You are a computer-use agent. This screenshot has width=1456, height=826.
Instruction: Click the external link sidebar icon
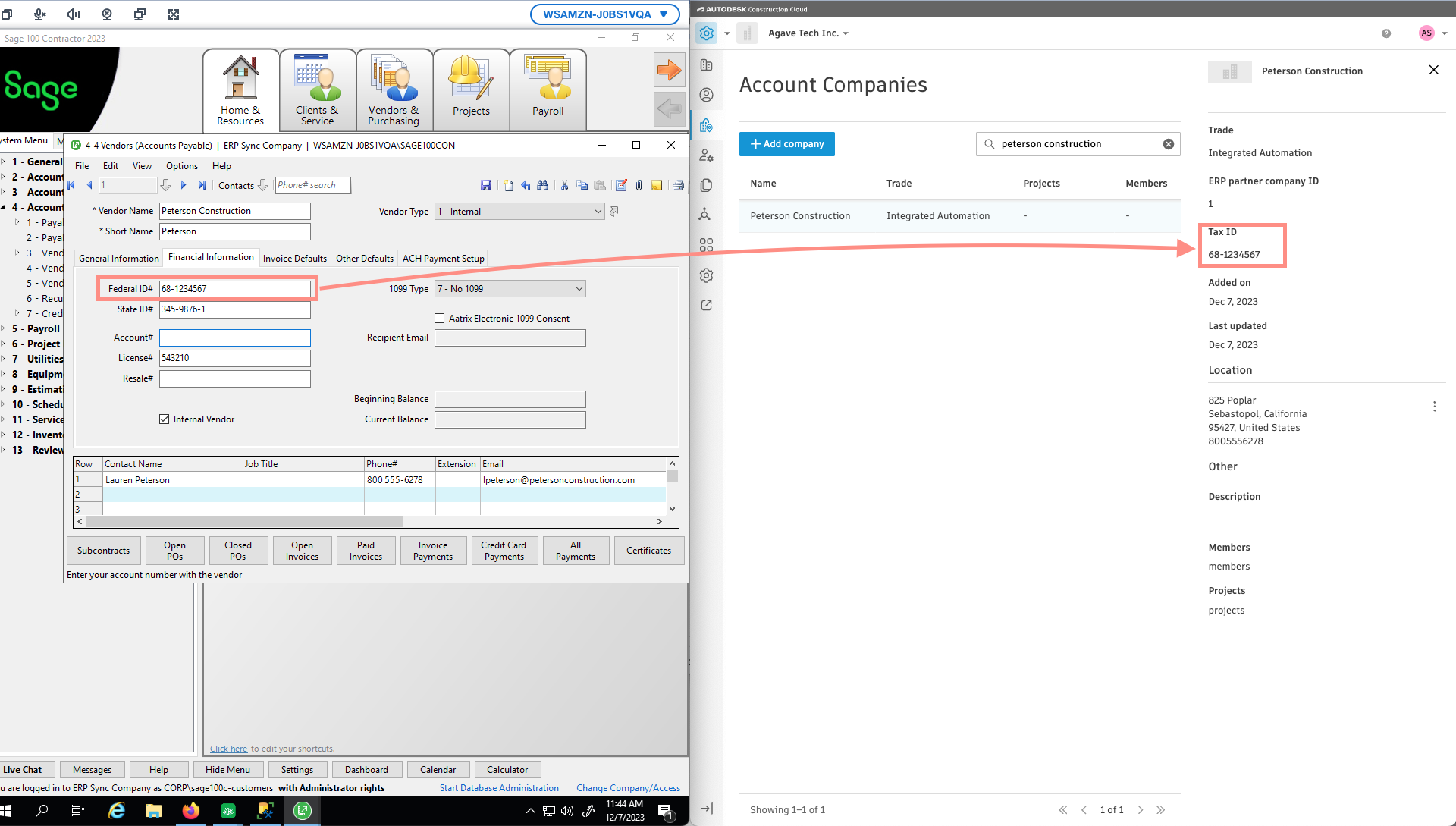[x=707, y=305]
